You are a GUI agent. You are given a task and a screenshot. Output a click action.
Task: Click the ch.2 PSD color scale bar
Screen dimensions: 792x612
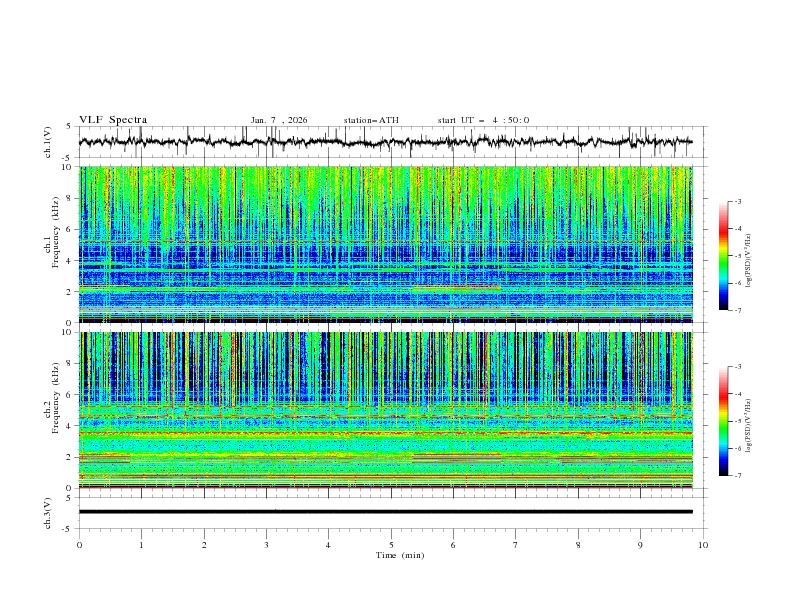(723, 421)
